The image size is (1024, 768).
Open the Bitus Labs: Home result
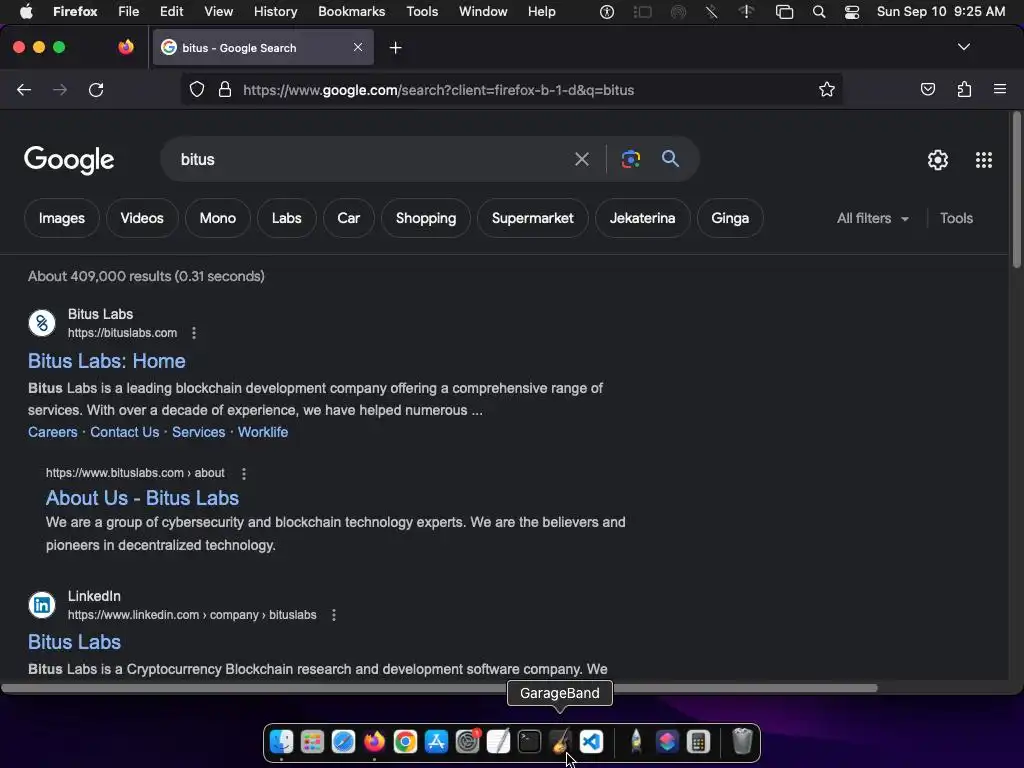[x=106, y=361]
